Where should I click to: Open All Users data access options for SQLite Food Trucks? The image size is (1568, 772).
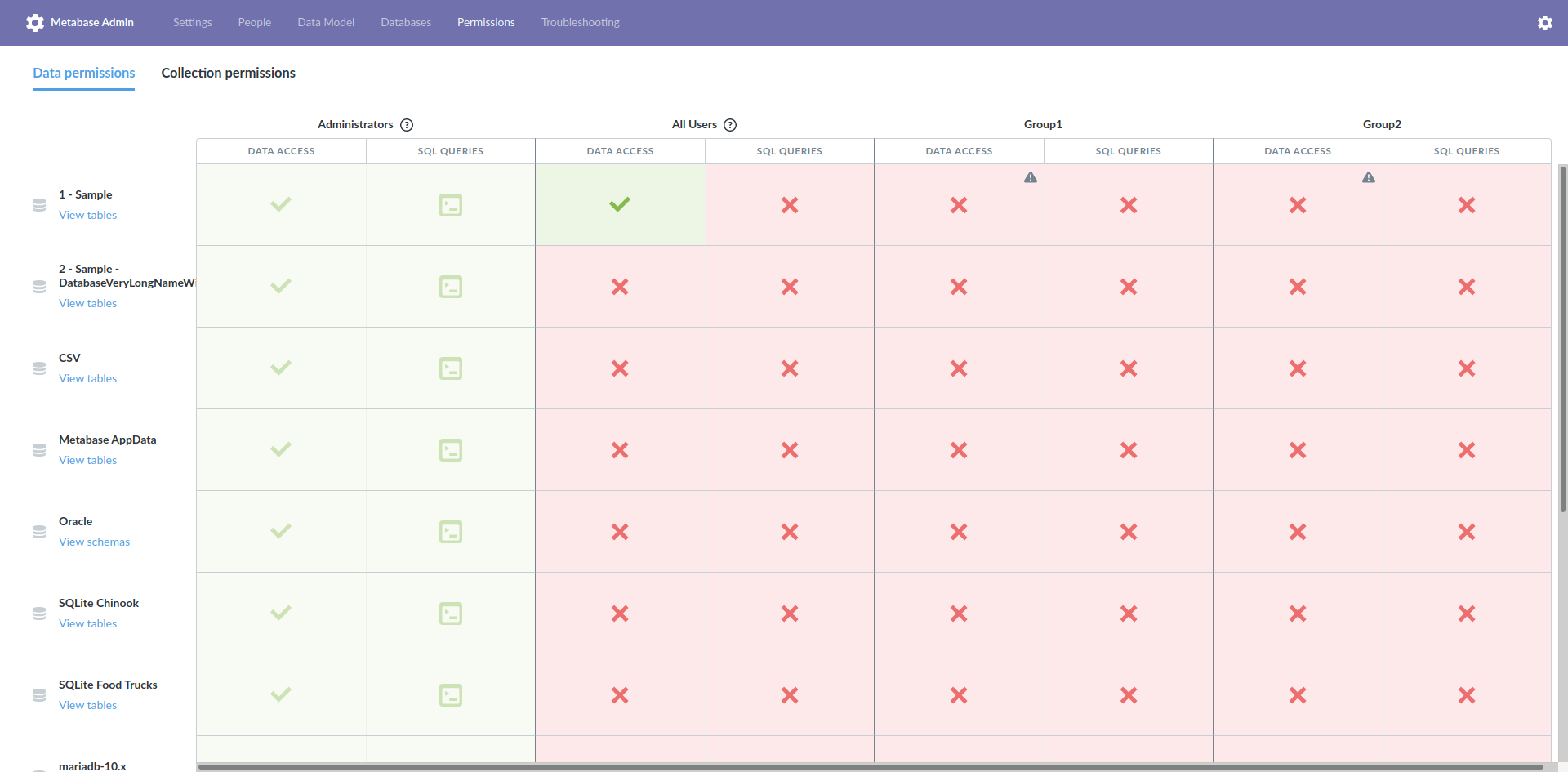point(620,695)
